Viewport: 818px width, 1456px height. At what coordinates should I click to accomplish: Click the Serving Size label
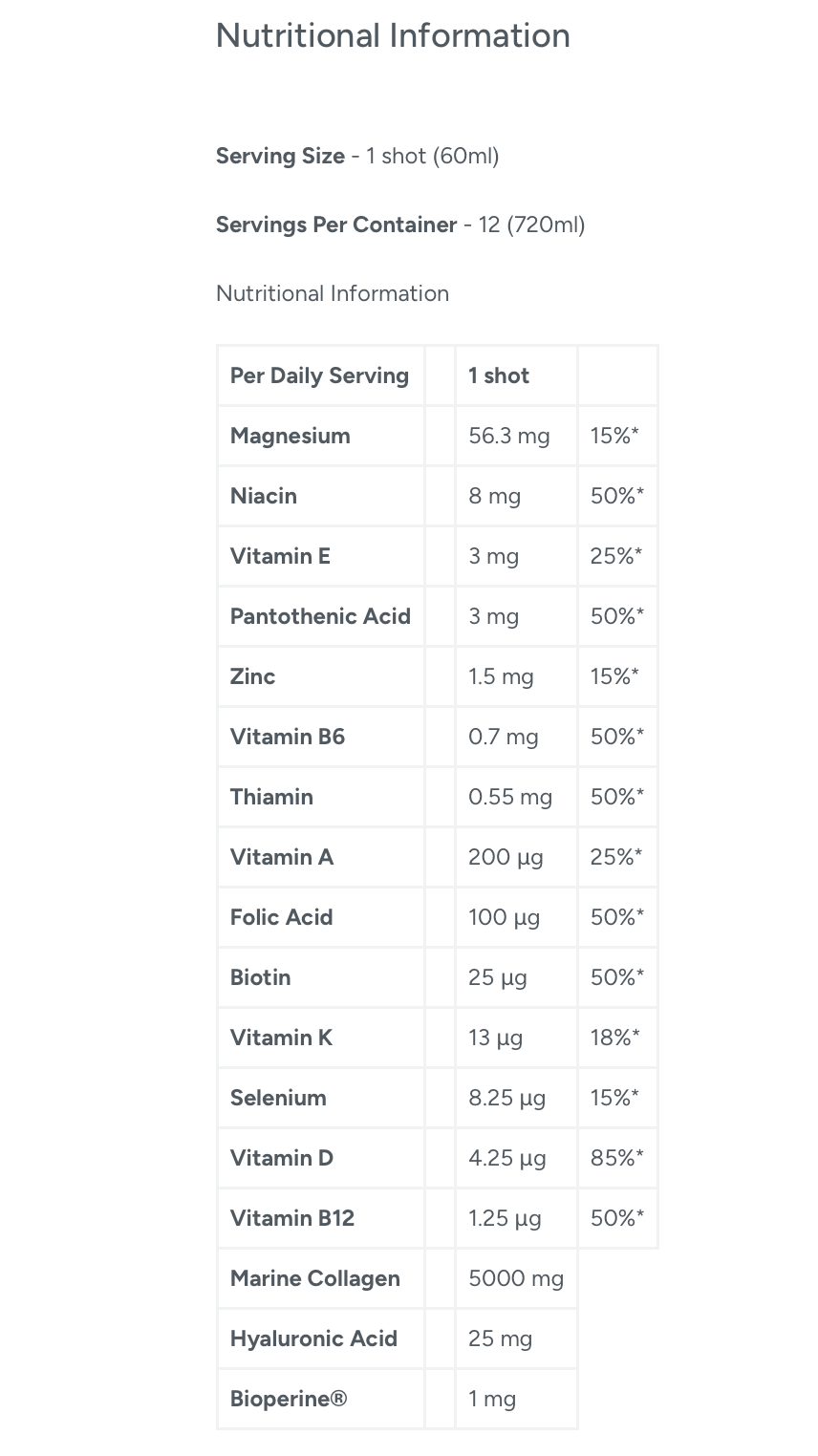coord(280,156)
